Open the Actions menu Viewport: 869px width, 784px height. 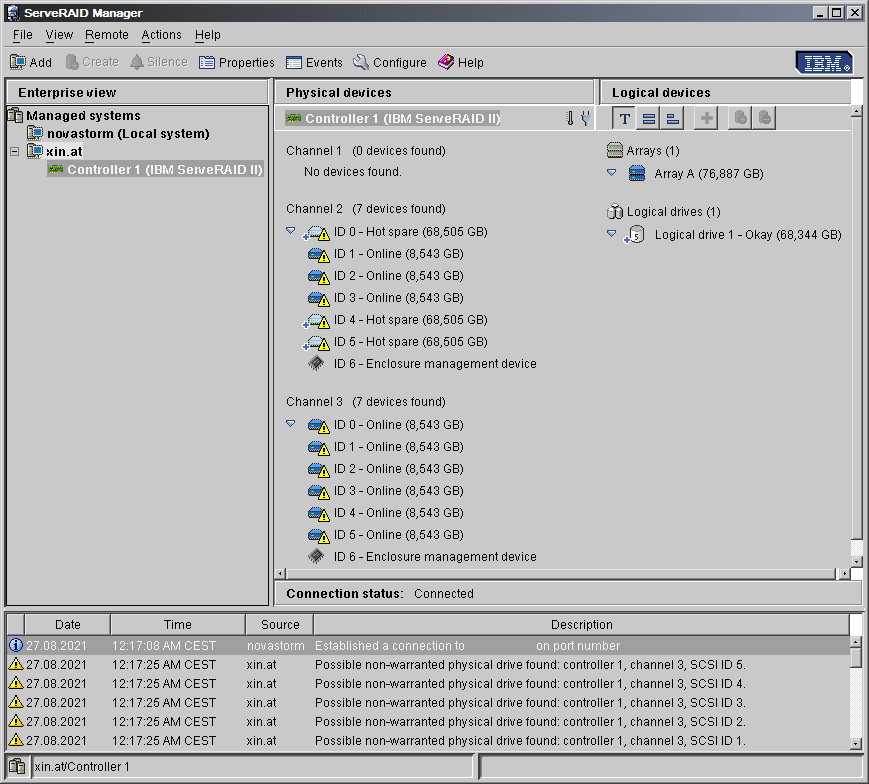pyautogui.click(x=161, y=35)
